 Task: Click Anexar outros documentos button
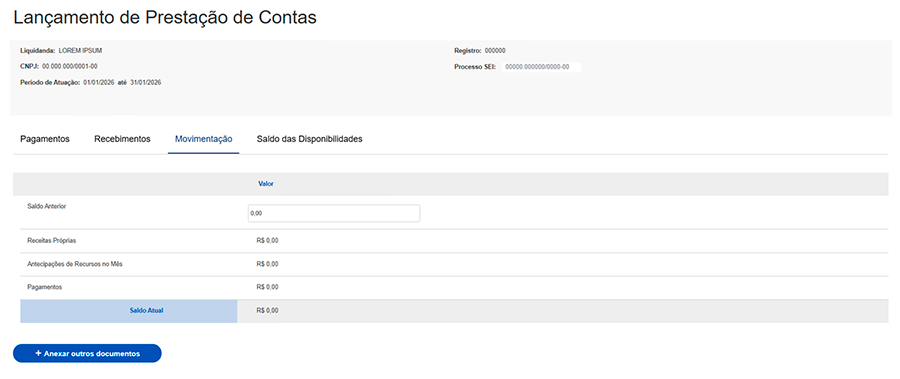coord(87,354)
